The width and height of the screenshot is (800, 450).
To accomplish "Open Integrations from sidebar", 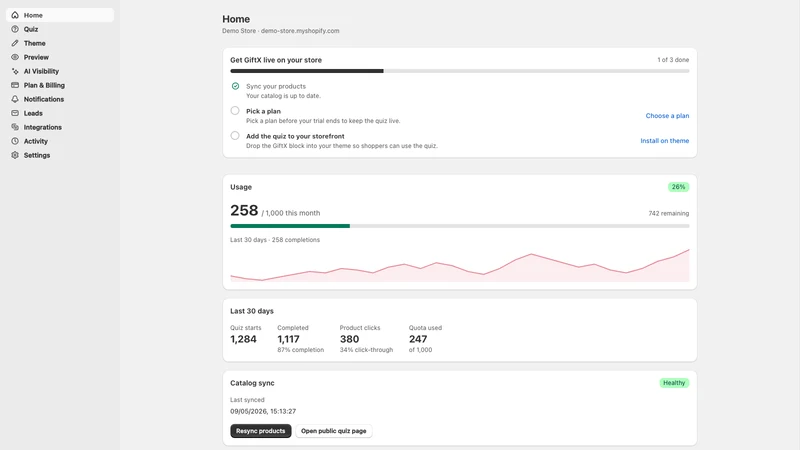I will (60, 127).
